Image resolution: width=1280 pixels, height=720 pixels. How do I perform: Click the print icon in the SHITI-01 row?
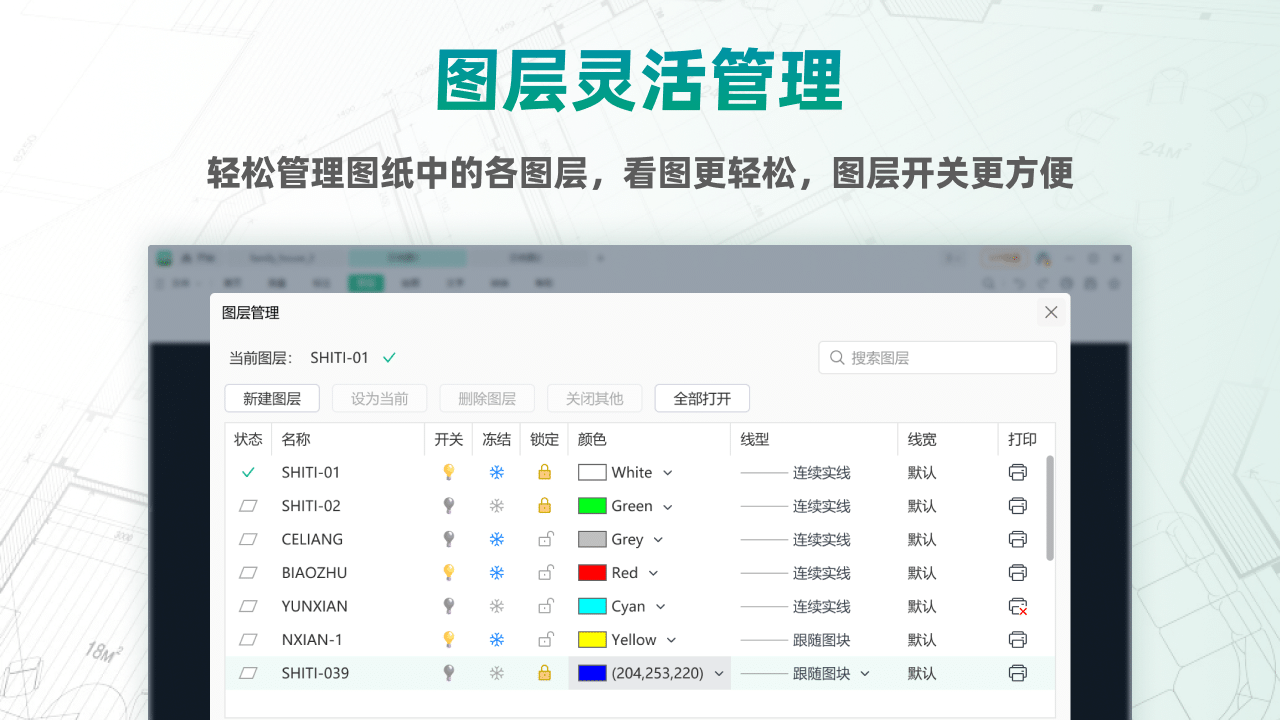1017,472
